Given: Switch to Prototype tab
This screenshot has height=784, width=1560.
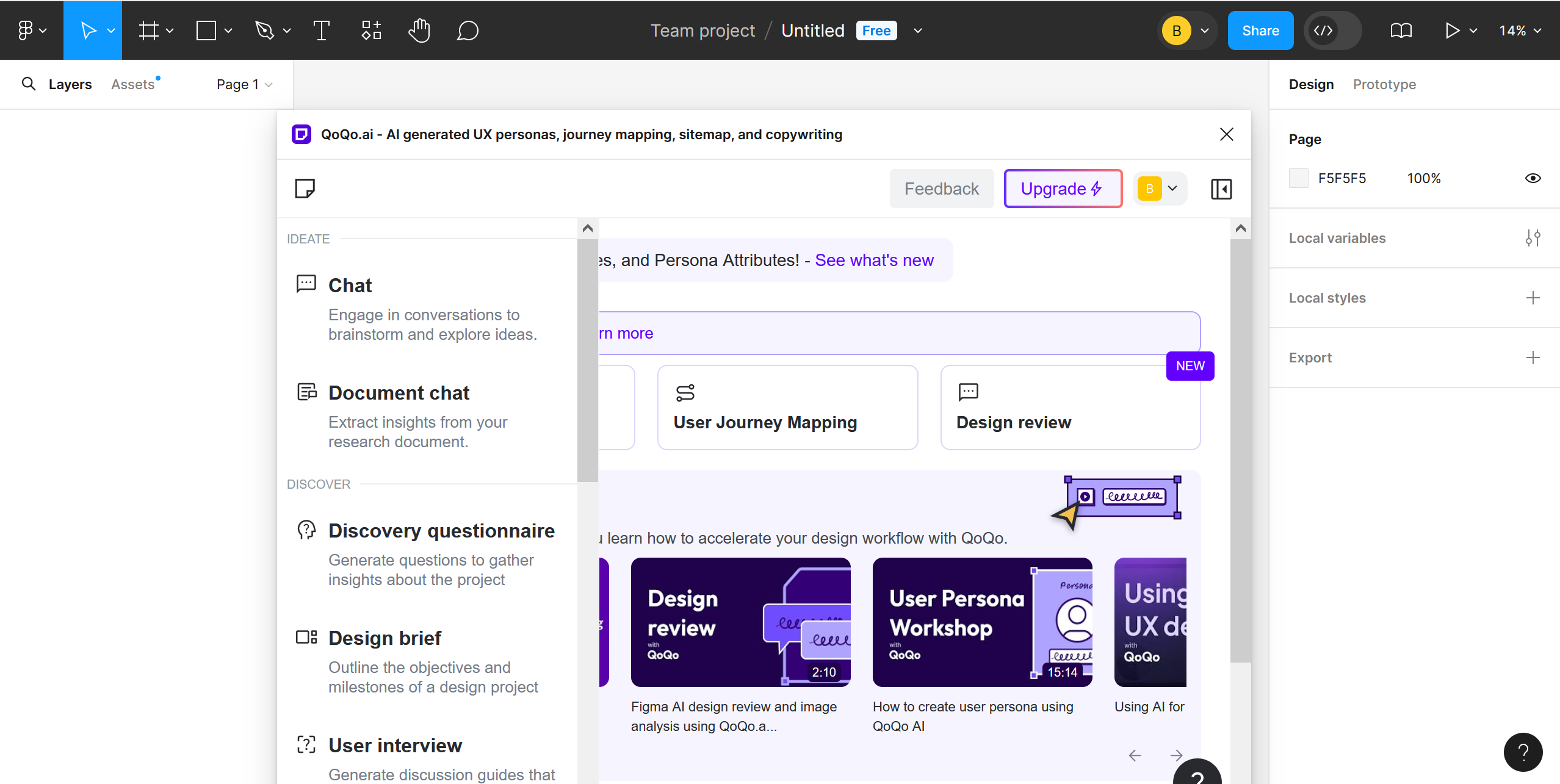Looking at the screenshot, I should (1384, 84).
